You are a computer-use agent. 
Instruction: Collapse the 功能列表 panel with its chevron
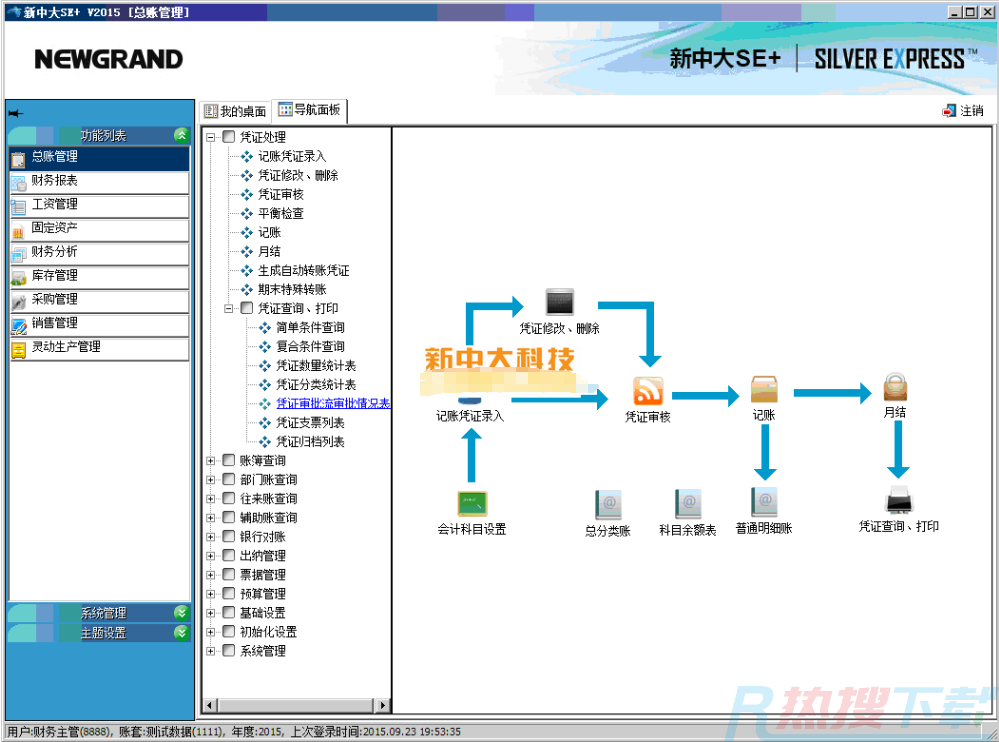[182, 135]
